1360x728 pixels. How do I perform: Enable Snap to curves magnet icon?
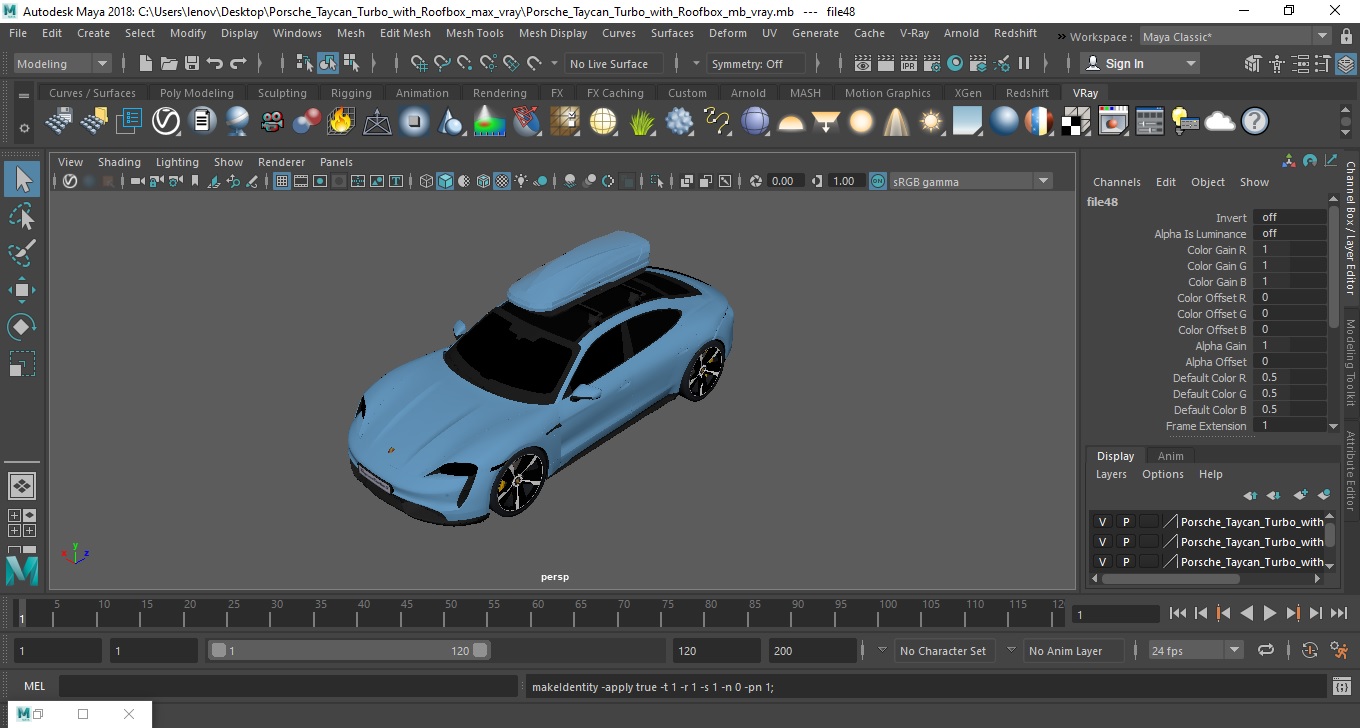[x=442, y=63]
